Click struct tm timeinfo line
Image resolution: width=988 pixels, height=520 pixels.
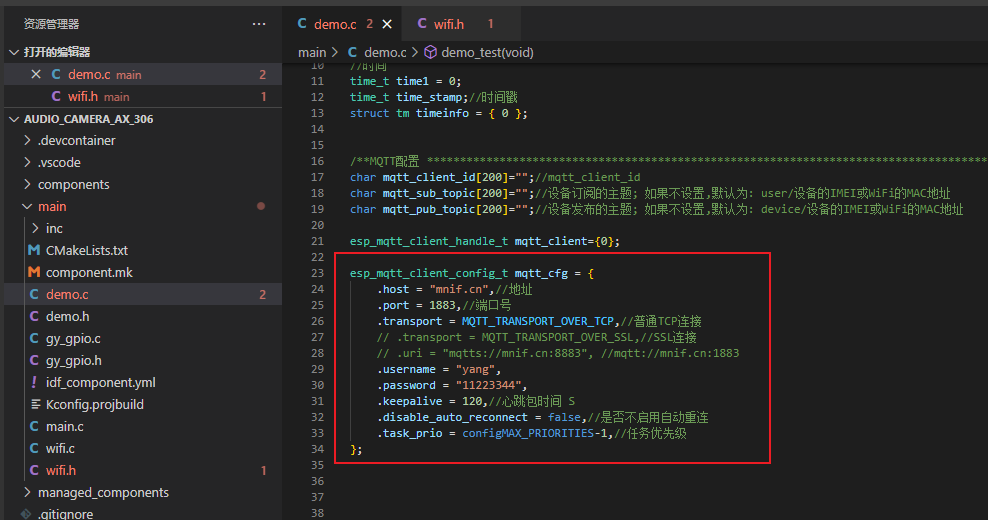pyautogui.click(x=439, y=113)
